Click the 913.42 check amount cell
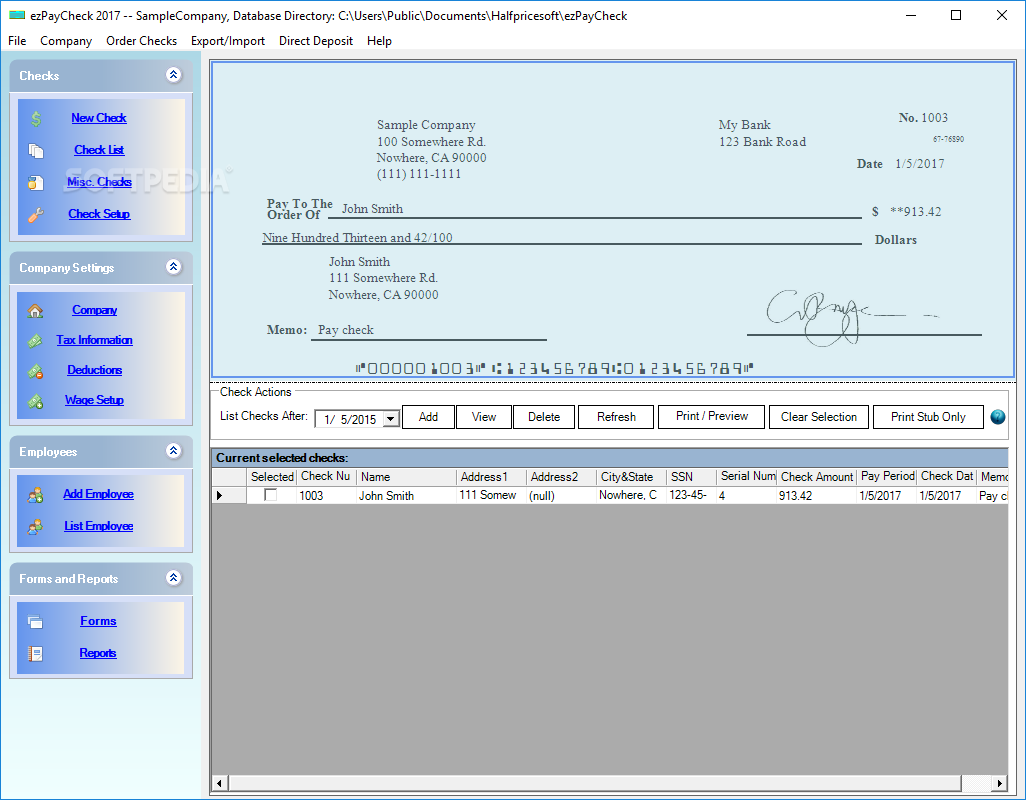Viewport: 1026px width, 800px height. (817, 496)
